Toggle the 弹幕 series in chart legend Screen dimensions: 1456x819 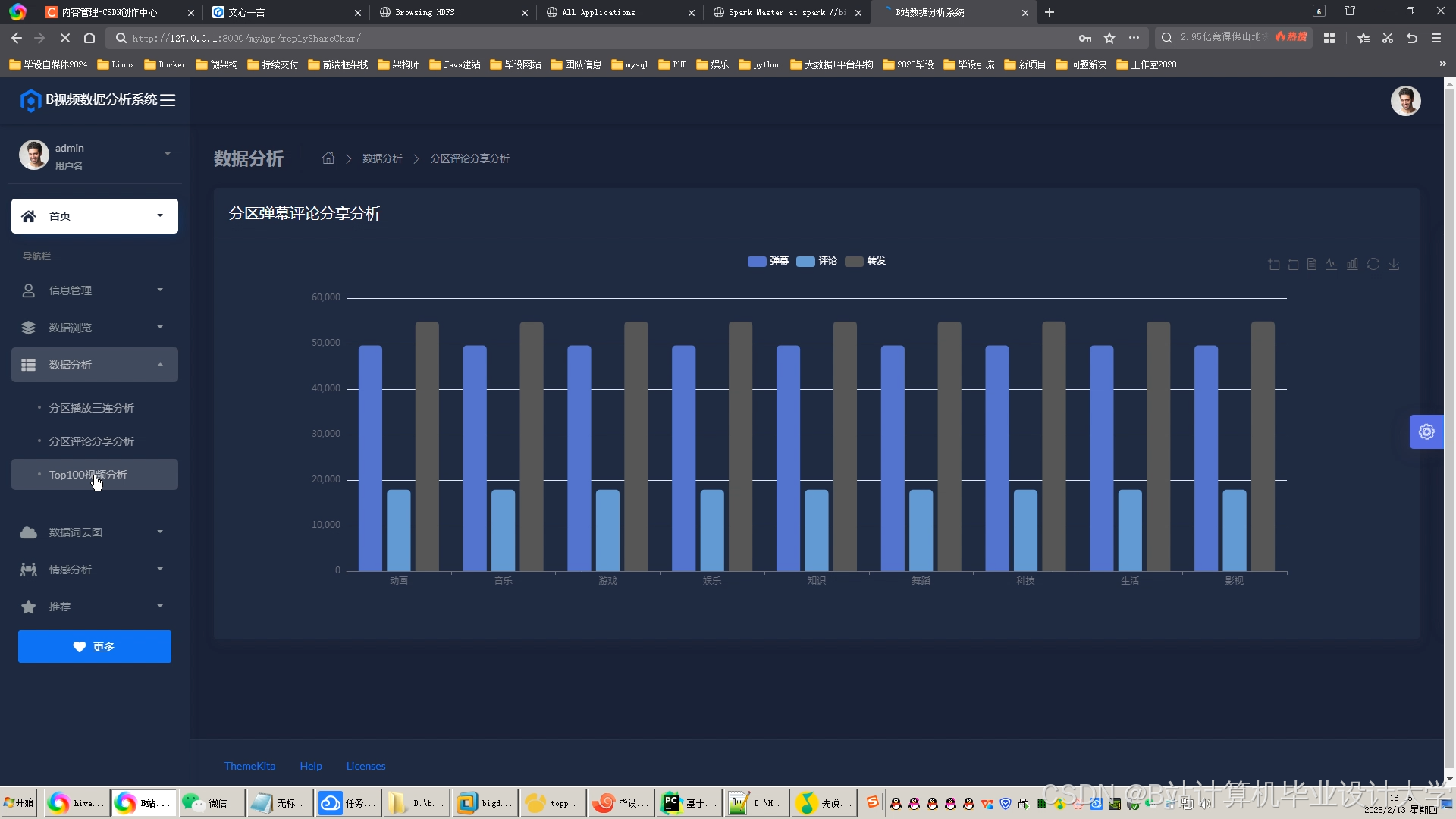(768, 261)
